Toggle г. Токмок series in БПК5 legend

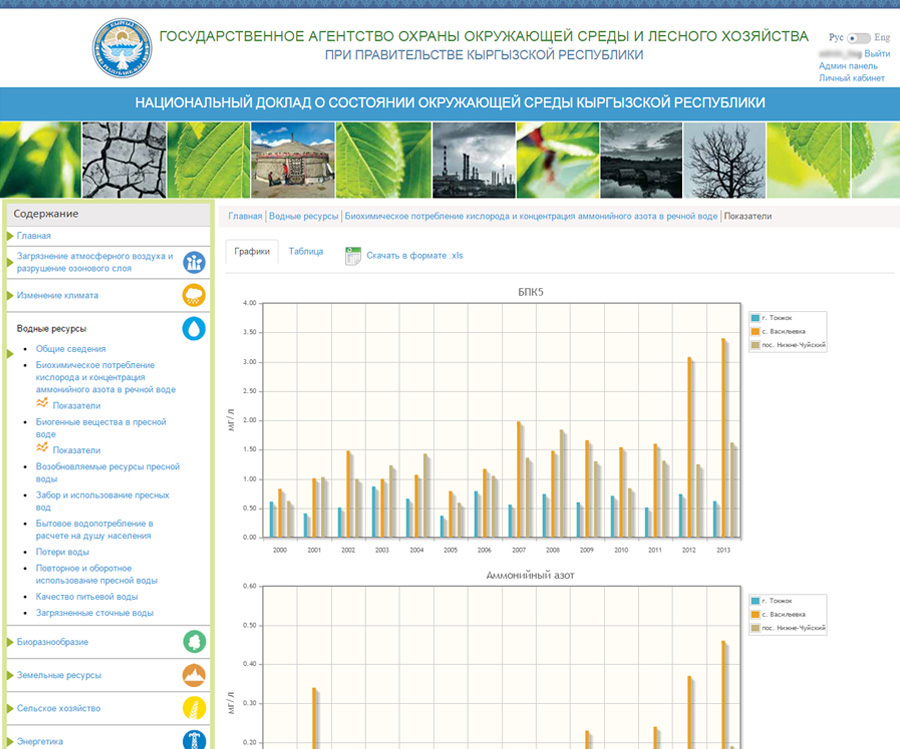coord(772,318)
